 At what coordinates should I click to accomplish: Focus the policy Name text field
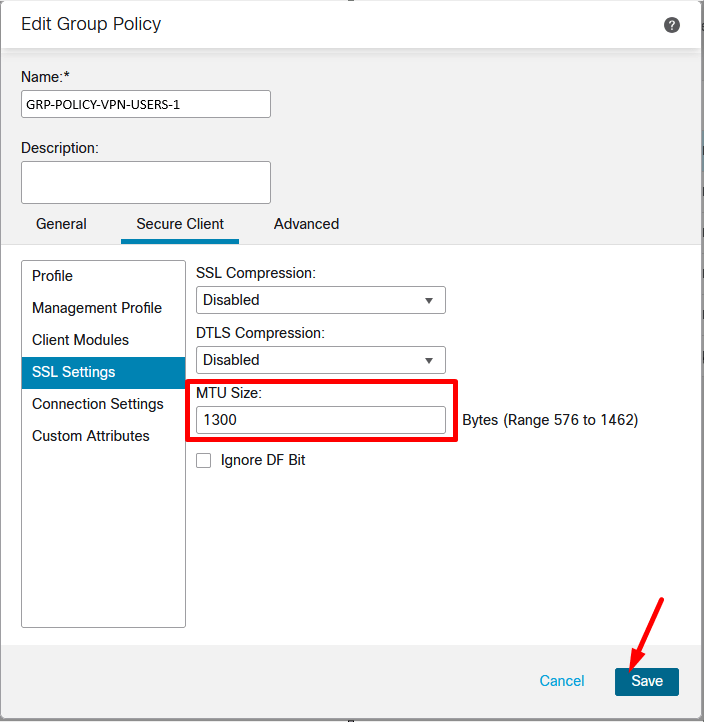tap(146, 104)
